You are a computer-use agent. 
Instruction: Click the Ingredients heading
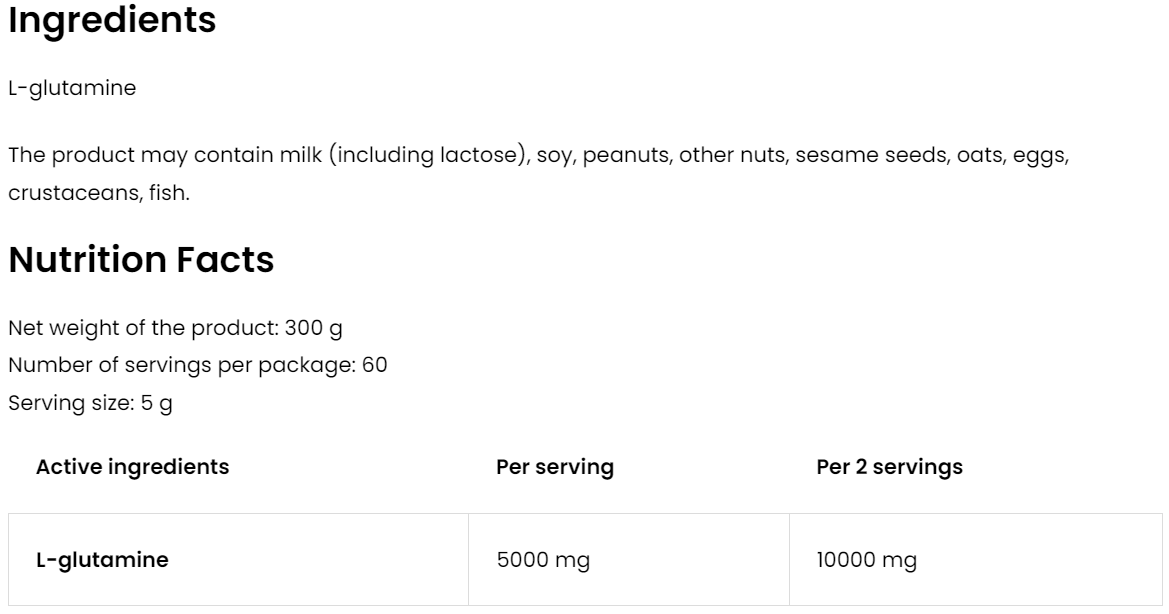tap(112, 21)
